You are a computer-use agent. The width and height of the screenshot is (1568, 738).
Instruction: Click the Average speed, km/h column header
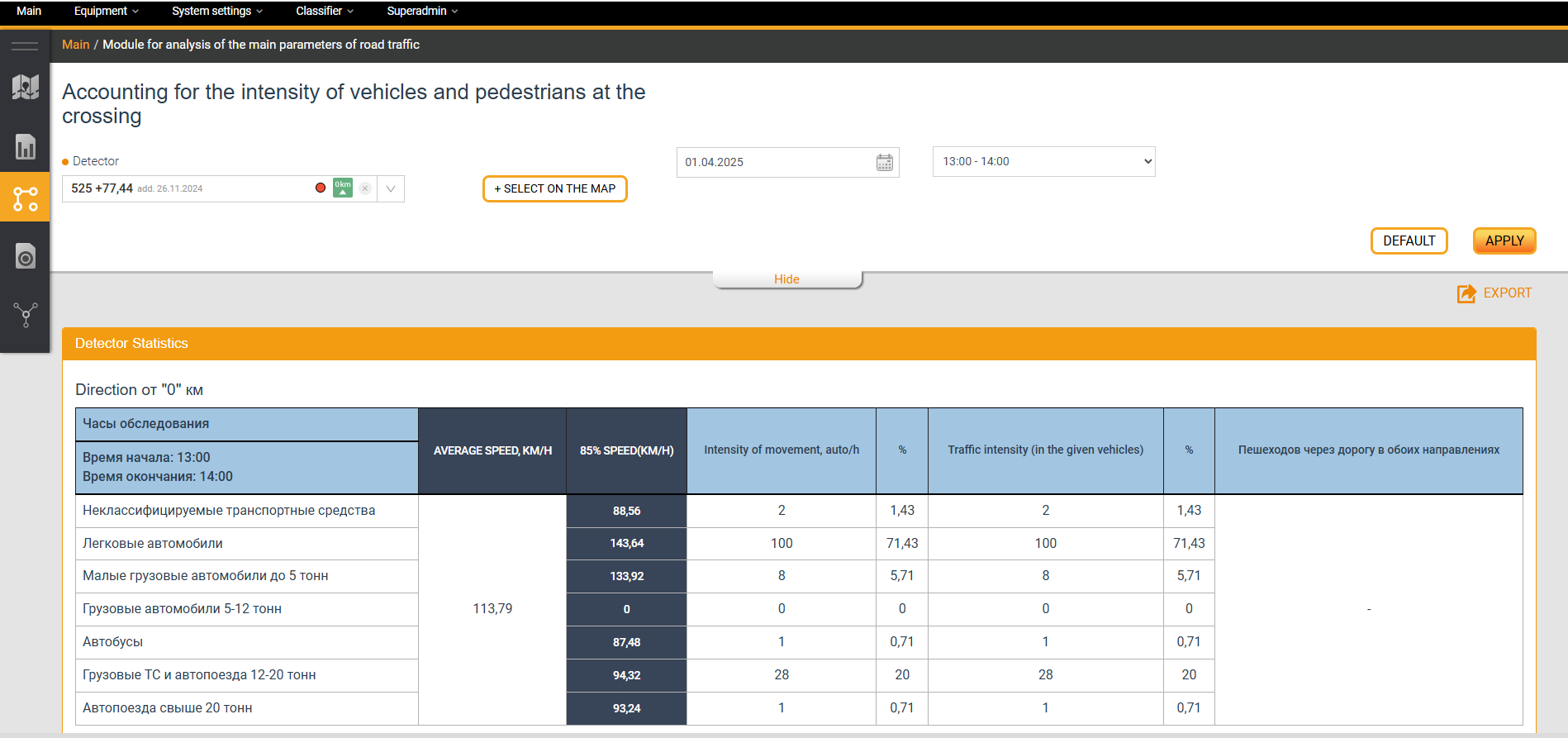click(x=492, y=451)
